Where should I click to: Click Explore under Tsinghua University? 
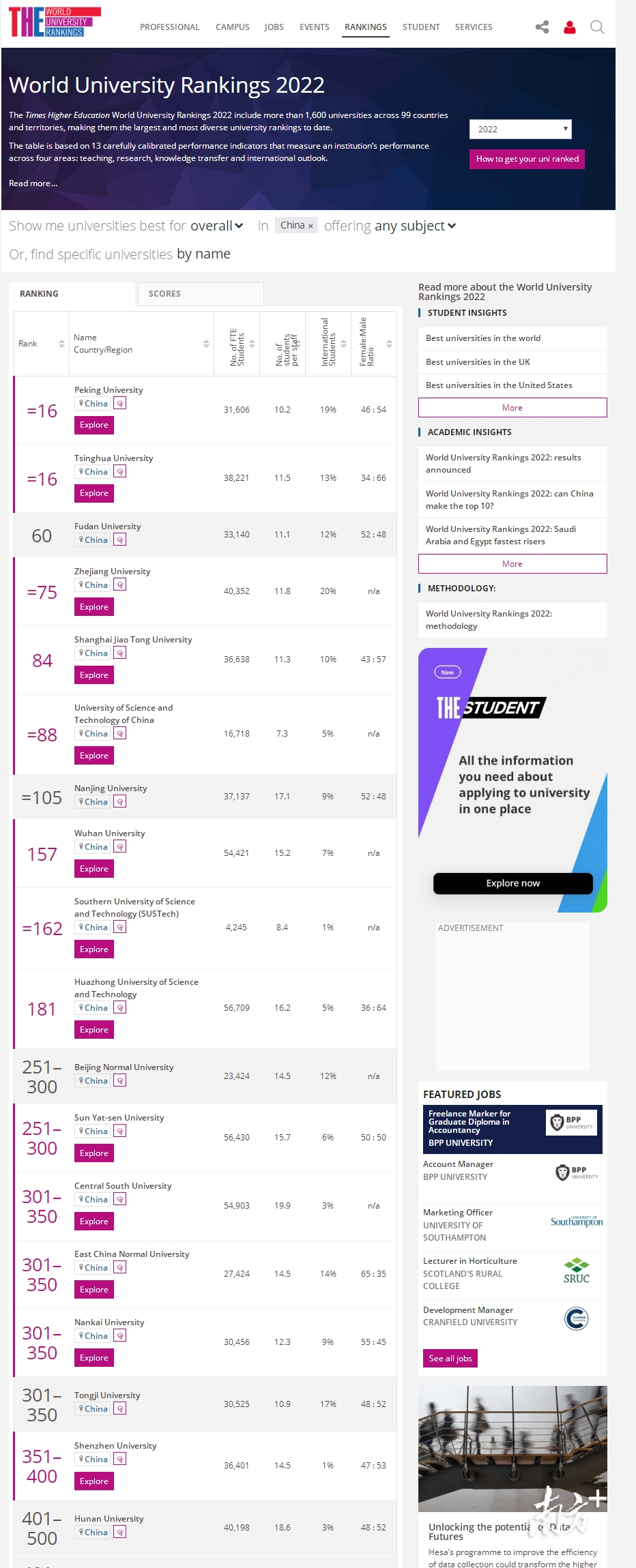point(94,493)
